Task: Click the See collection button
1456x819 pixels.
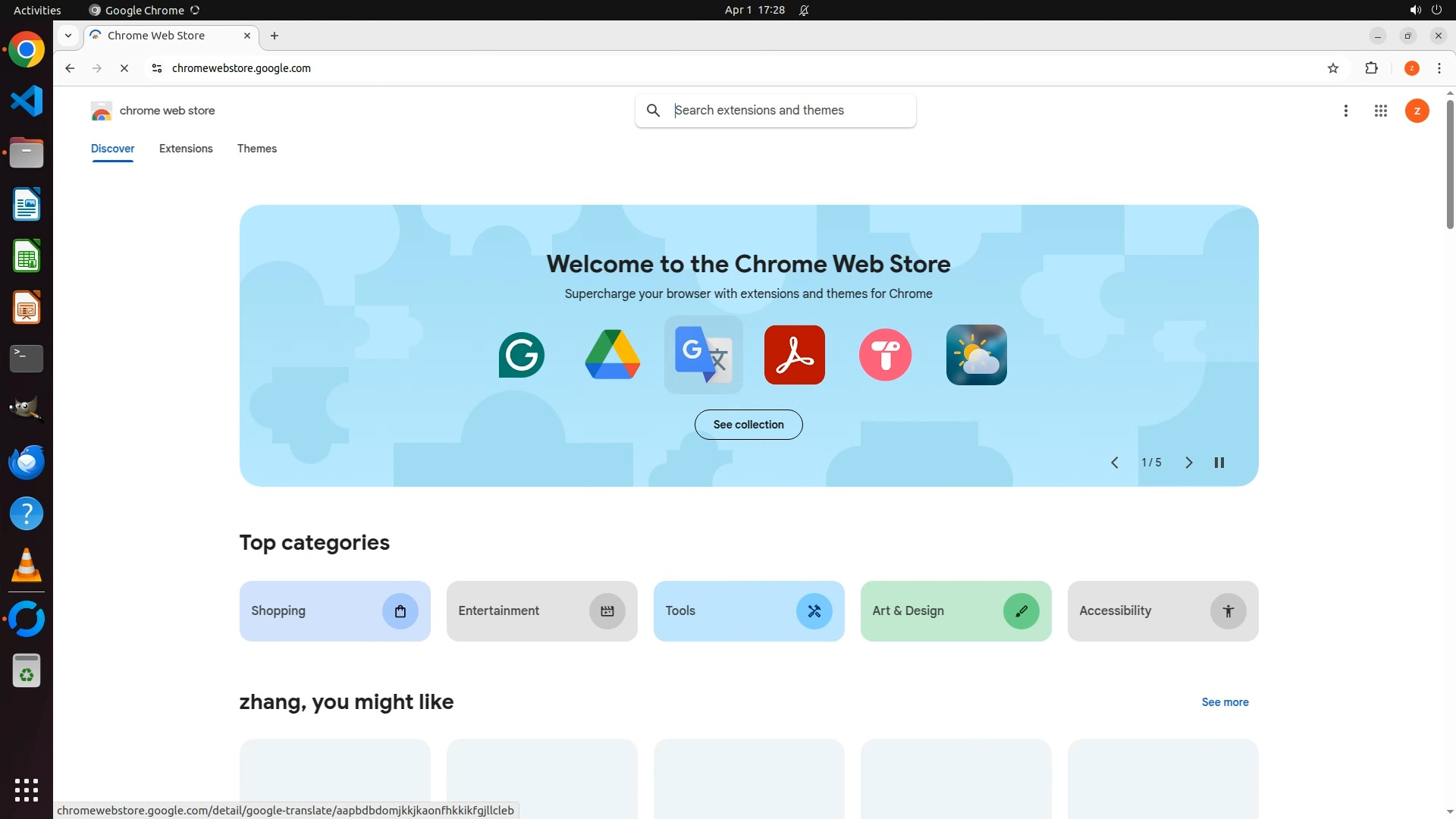Action: (748, 425)
